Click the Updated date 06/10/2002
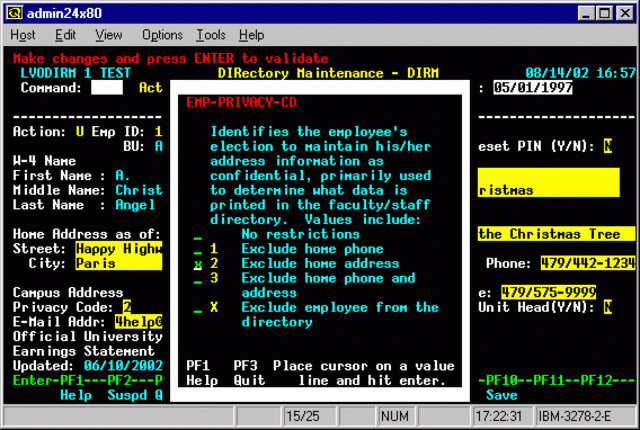 pyautogui.click(x=123, y=366)
